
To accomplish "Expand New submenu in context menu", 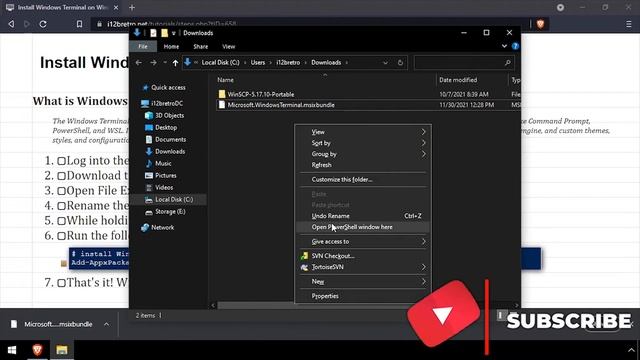I will (363, 282).
